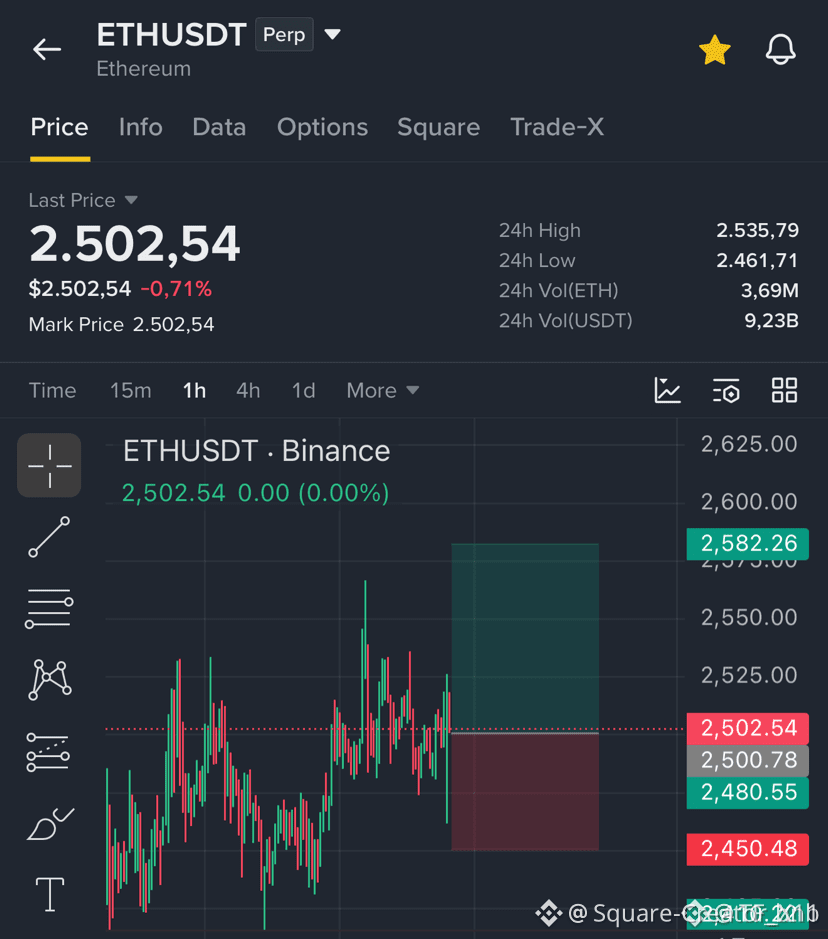Open the chart layout grid icon
This screenshot has height=939, width=828.
(784, 390)
